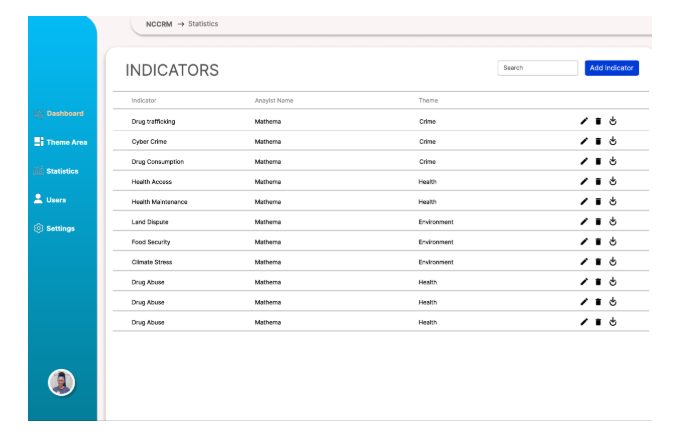Screen dimensions: 696x446
Task: Edit the Health Access indicator row
Action: [584, 181]
